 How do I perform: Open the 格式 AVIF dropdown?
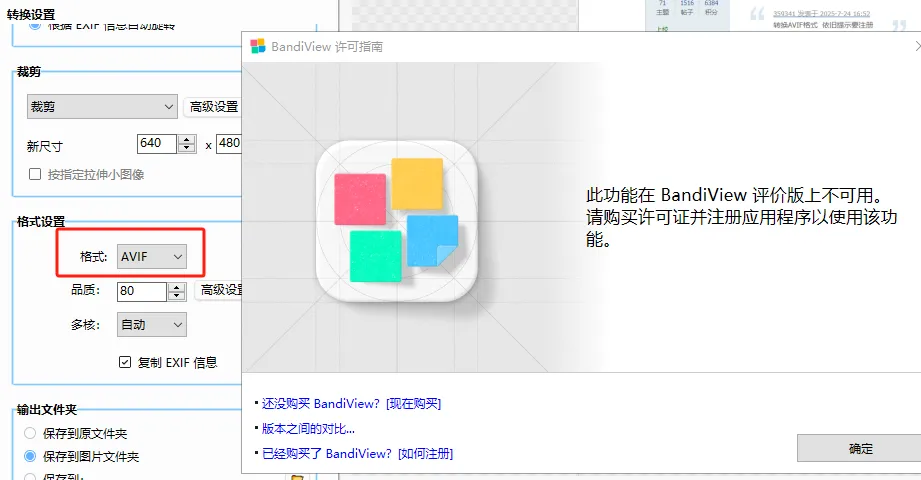point(152,257)
